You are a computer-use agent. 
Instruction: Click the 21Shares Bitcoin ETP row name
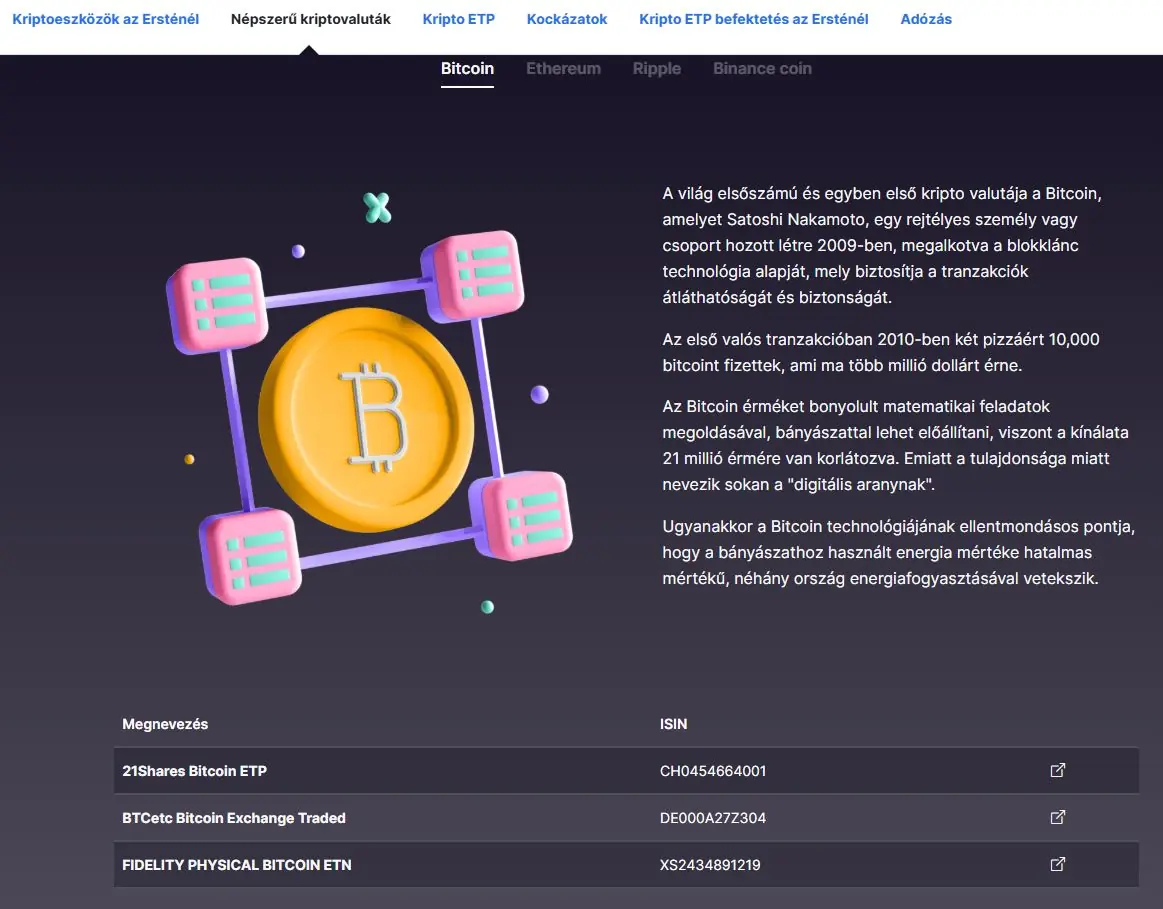(x=194, y=771)
